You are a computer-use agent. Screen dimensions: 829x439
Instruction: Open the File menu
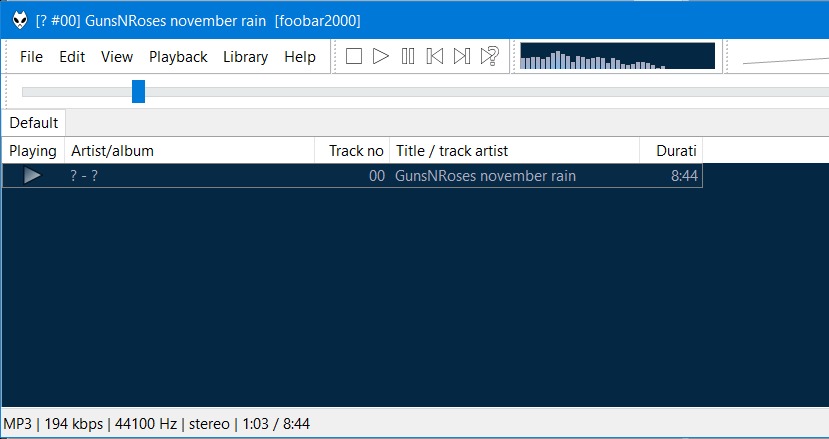point(31,57)
